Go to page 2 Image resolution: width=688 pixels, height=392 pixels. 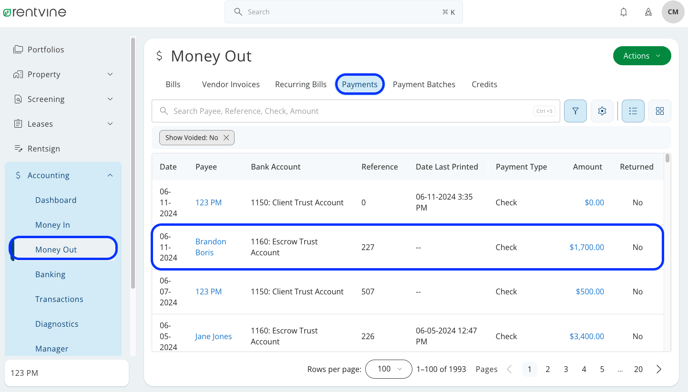pyautogui.click(x=548, y=369)
